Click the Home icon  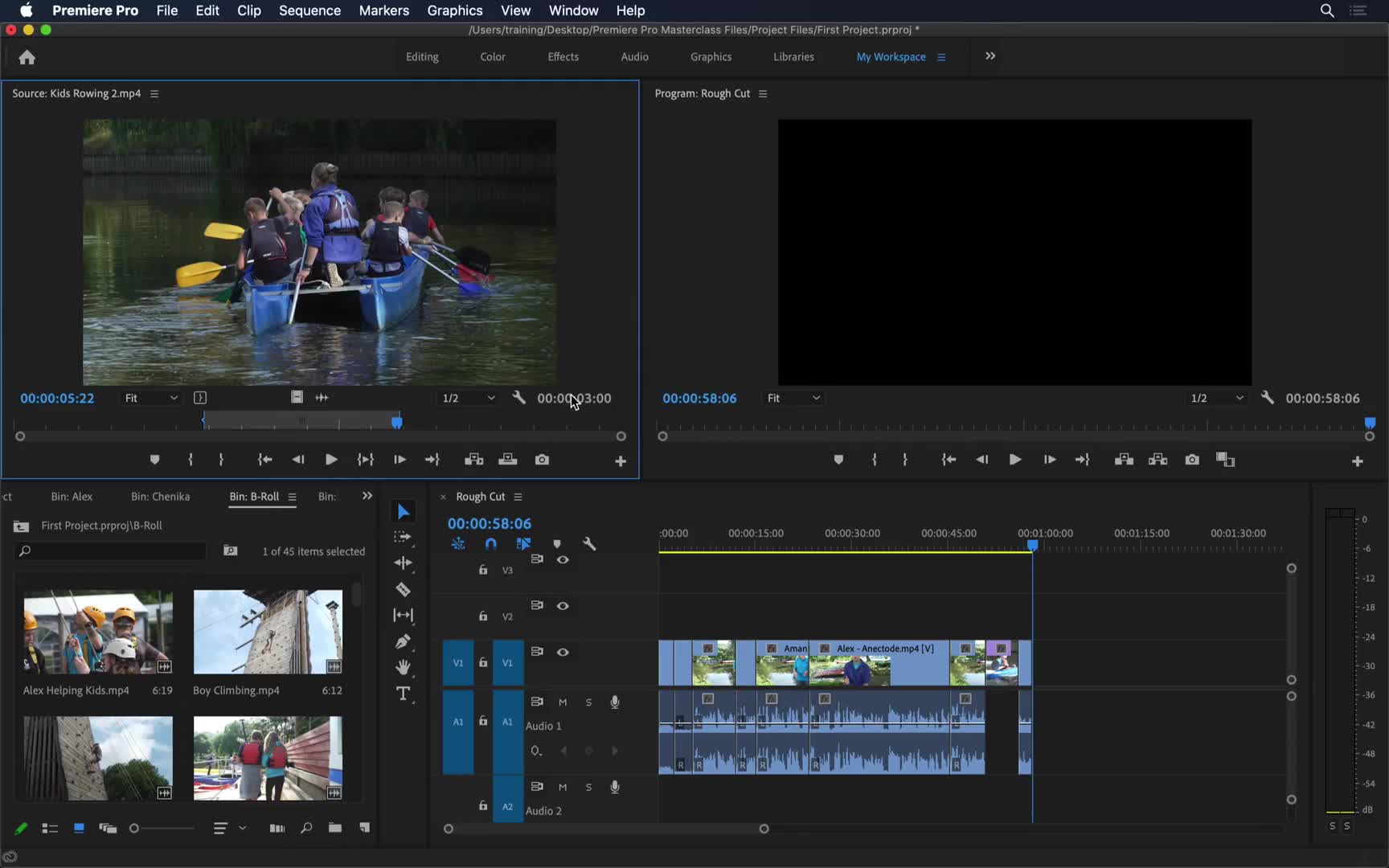tap(27, 57)
